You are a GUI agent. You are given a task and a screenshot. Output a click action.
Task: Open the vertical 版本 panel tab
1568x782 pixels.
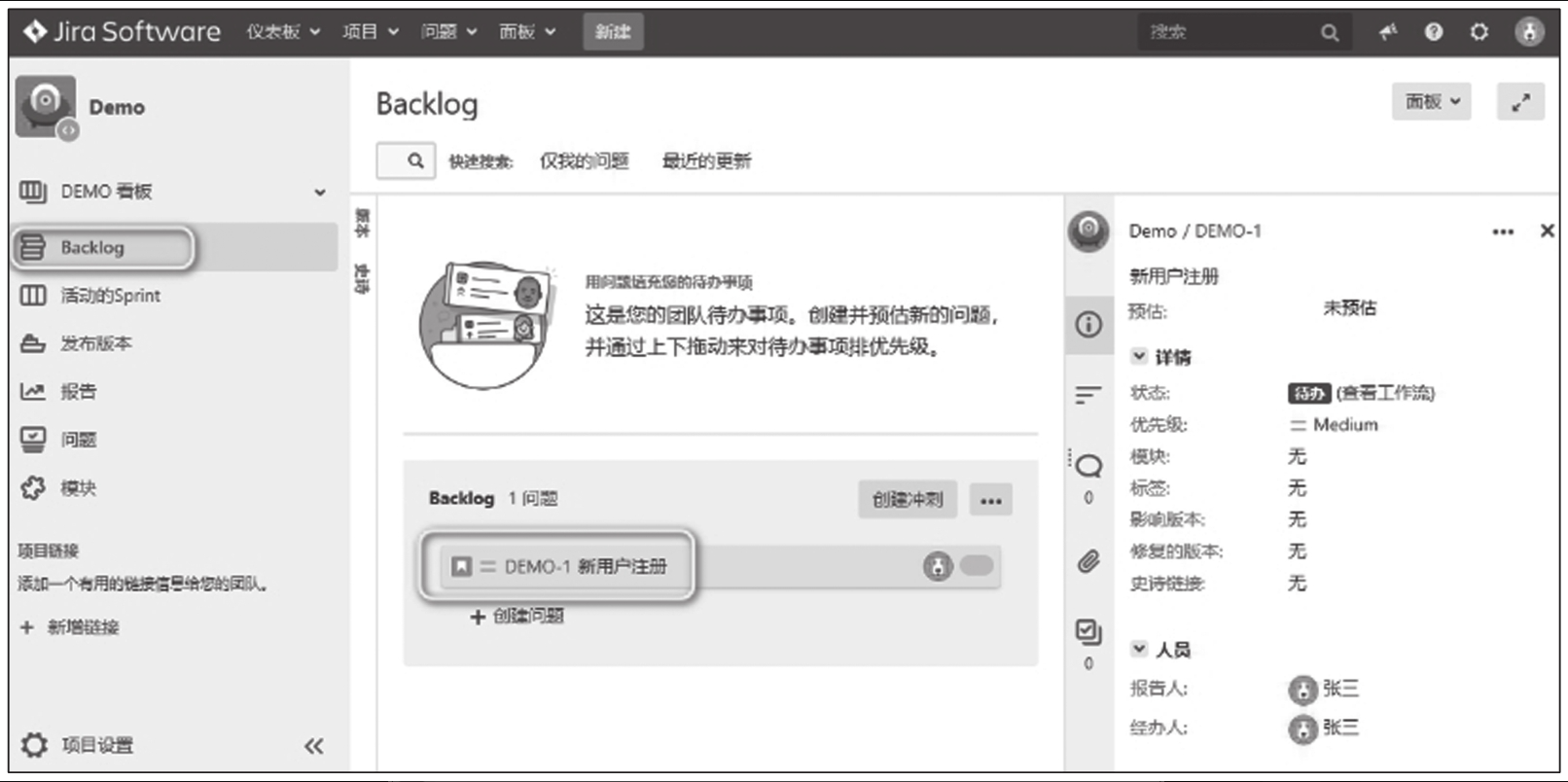[363, 223]
